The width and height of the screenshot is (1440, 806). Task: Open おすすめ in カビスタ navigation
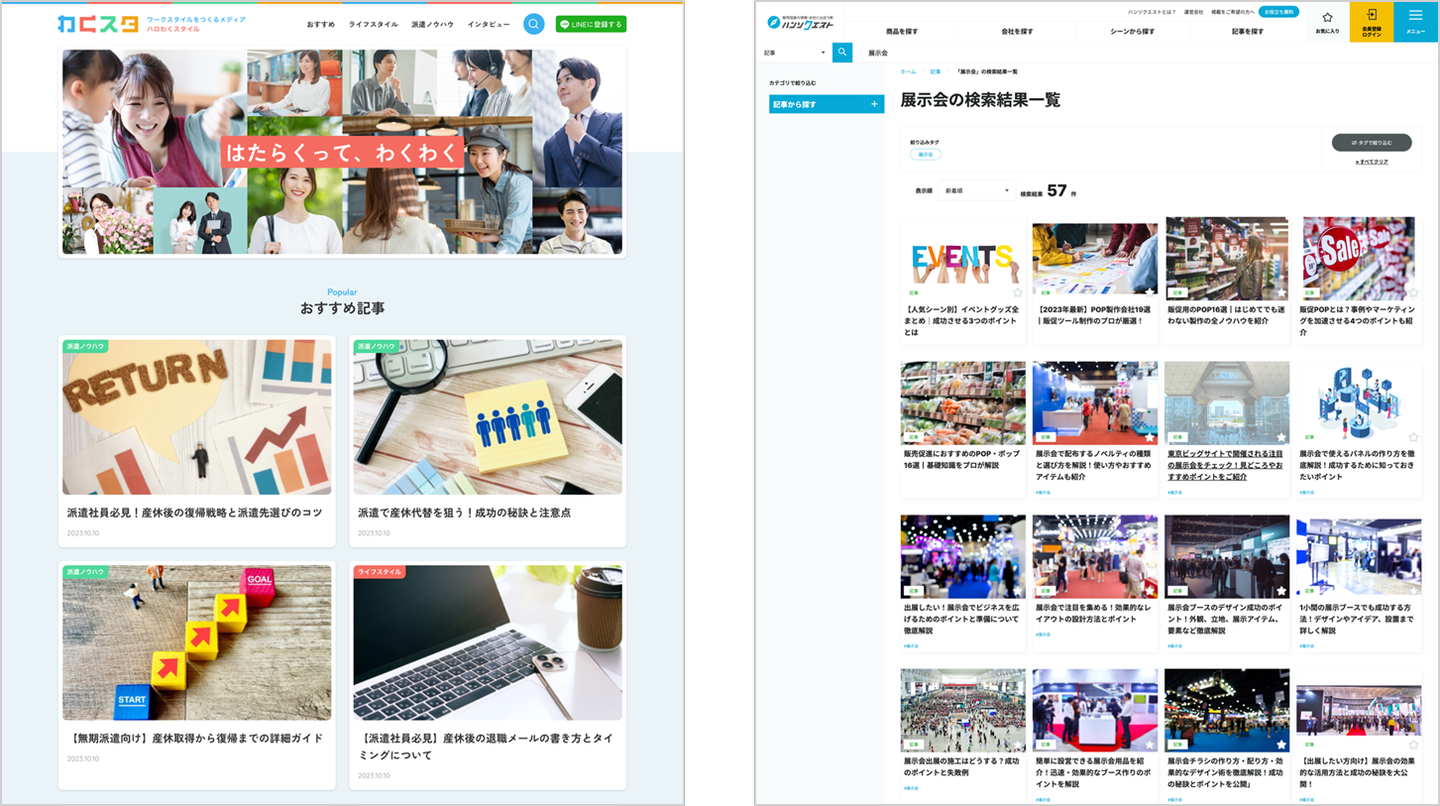pos(321,24)
